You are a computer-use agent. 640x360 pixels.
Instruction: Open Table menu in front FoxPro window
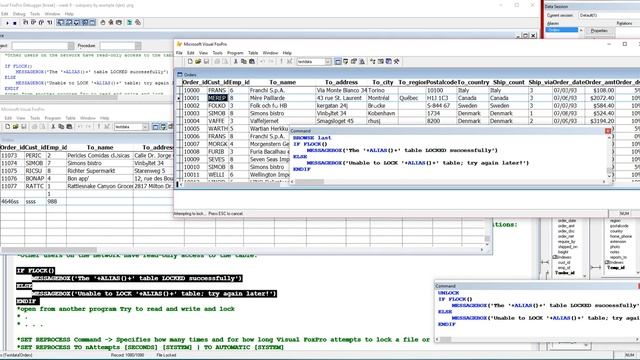tap(253, 53)
